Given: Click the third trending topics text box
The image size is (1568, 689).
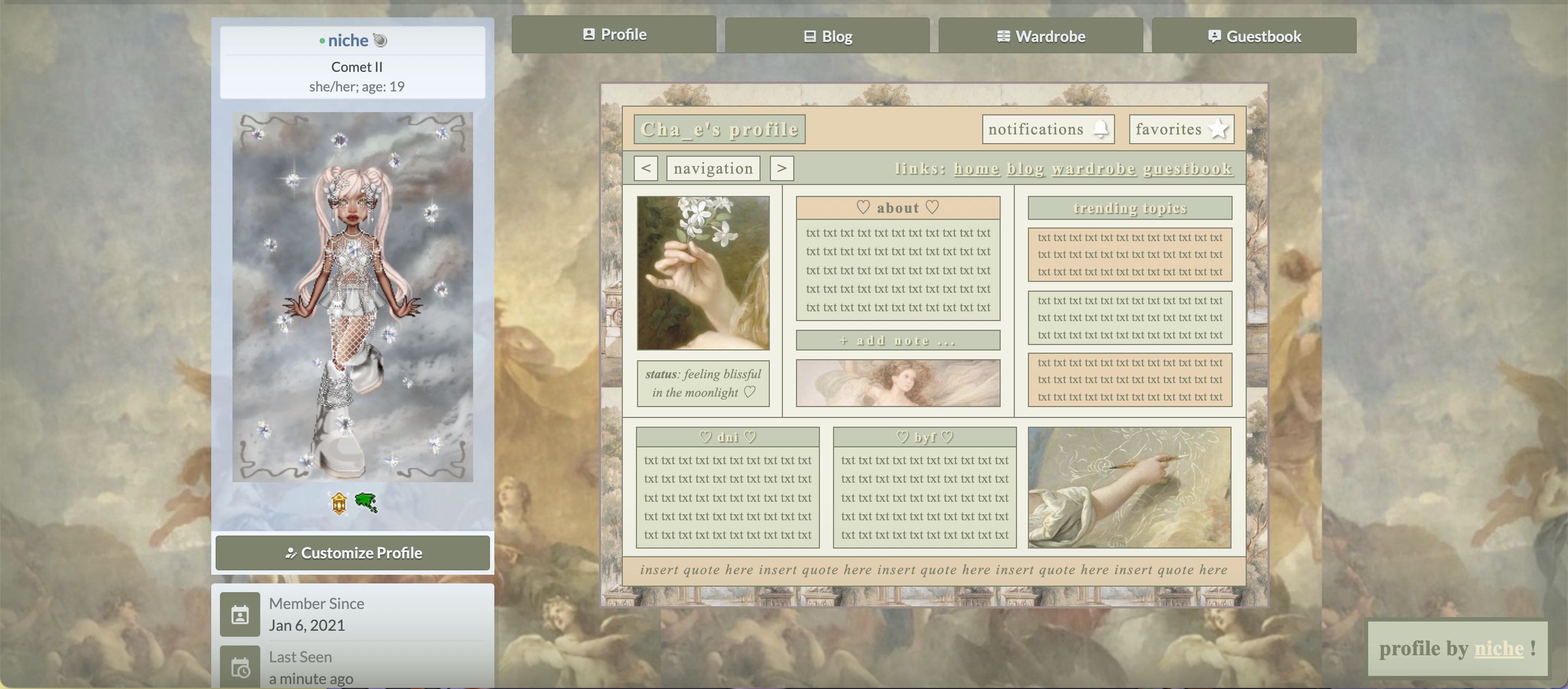Looking at the screenshot, I should coord(1130,380).
